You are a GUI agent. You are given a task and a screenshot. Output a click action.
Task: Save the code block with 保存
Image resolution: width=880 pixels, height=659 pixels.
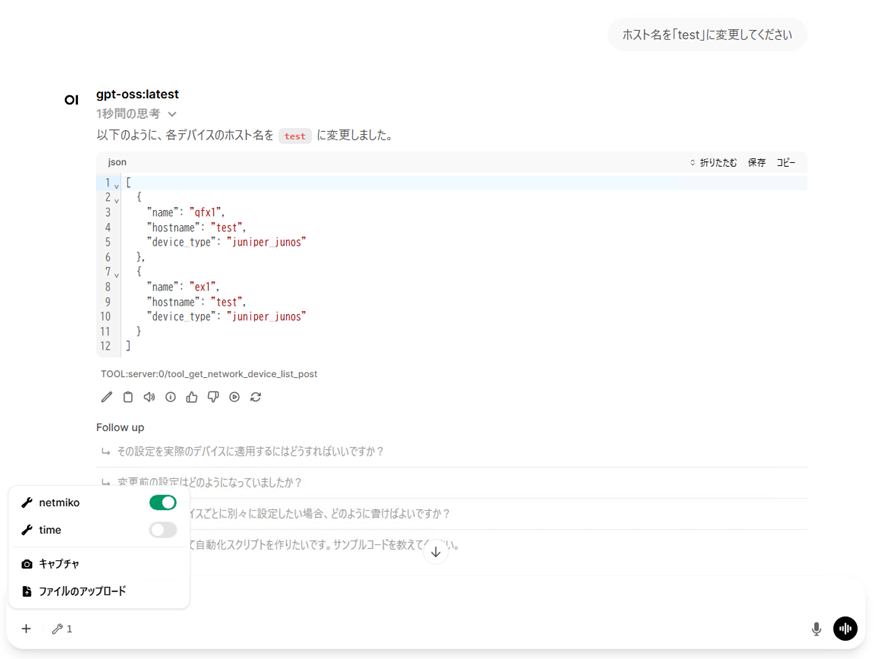(757, 163)
